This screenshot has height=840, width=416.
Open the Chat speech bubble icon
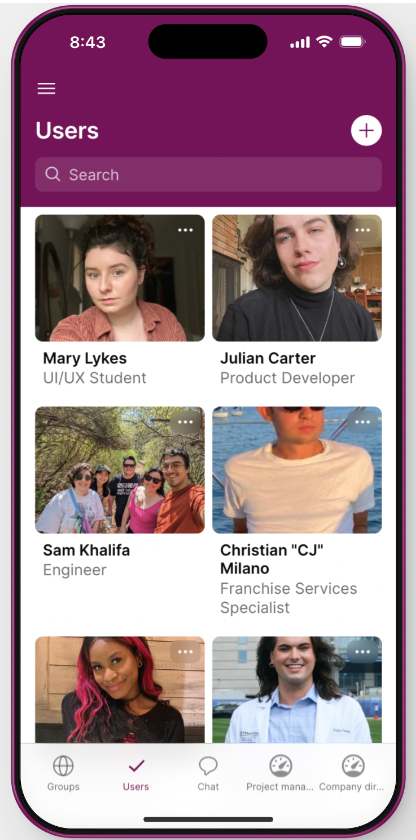click(x=208, y=766)
